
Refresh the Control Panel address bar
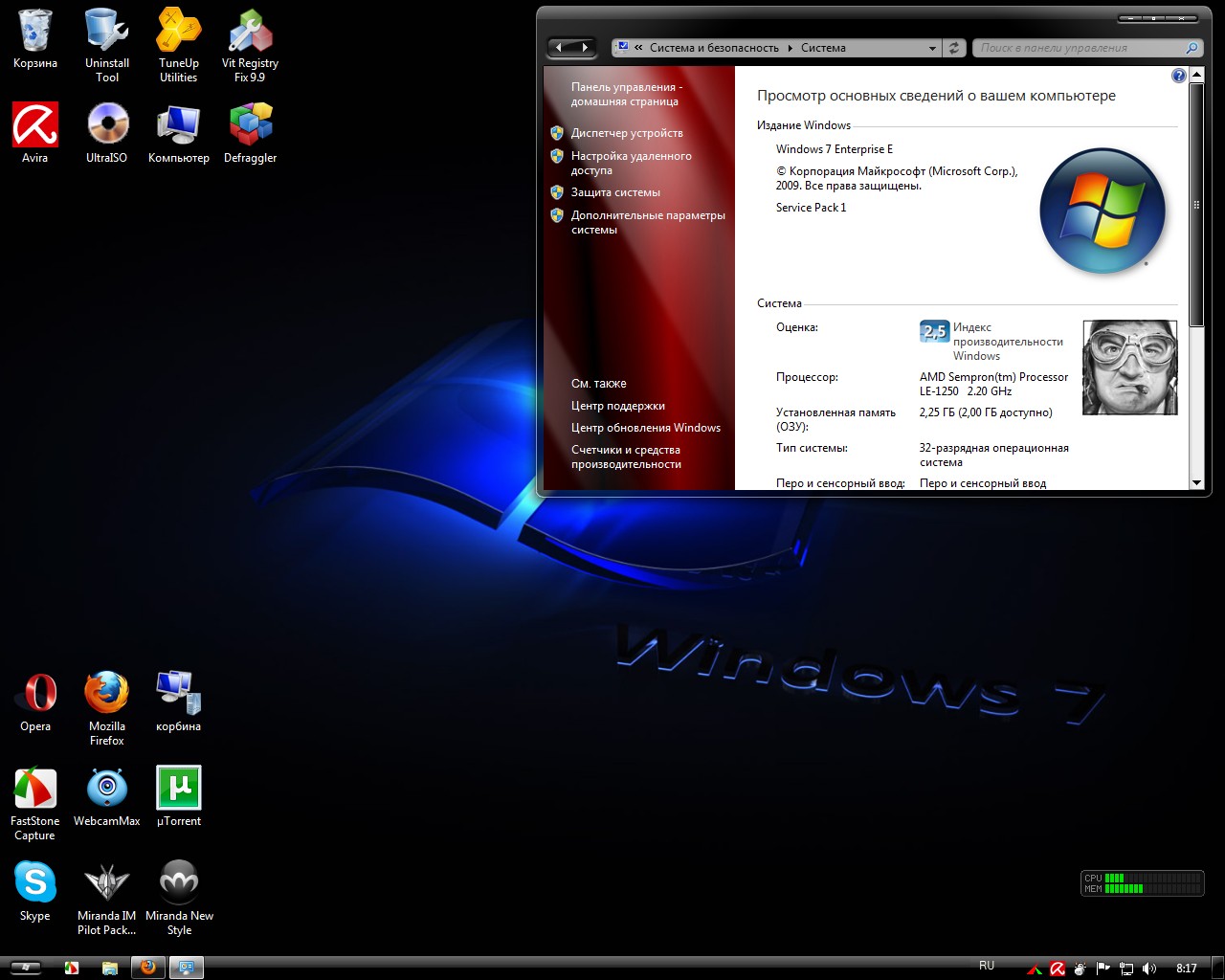pos(954,48)
